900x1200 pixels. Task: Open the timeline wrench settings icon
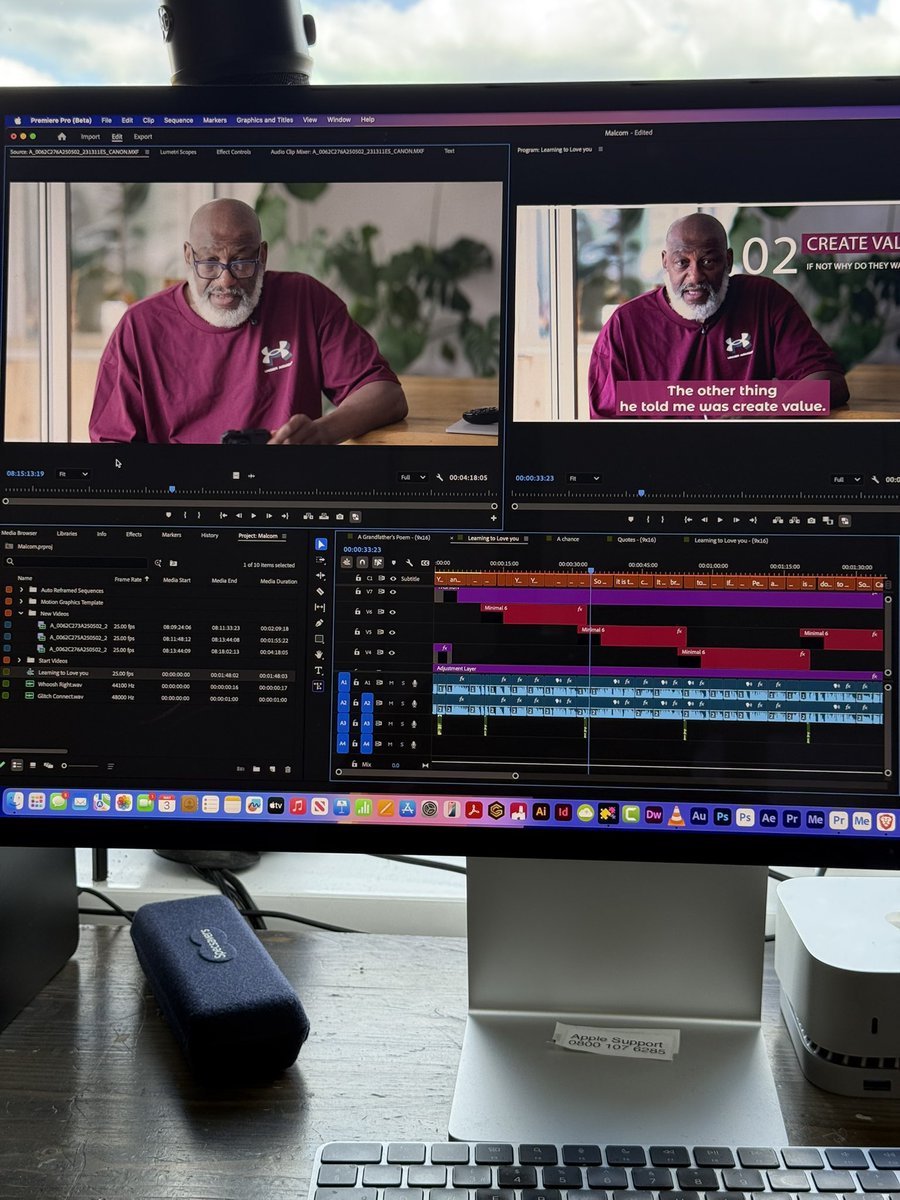[x=410, y=563]
